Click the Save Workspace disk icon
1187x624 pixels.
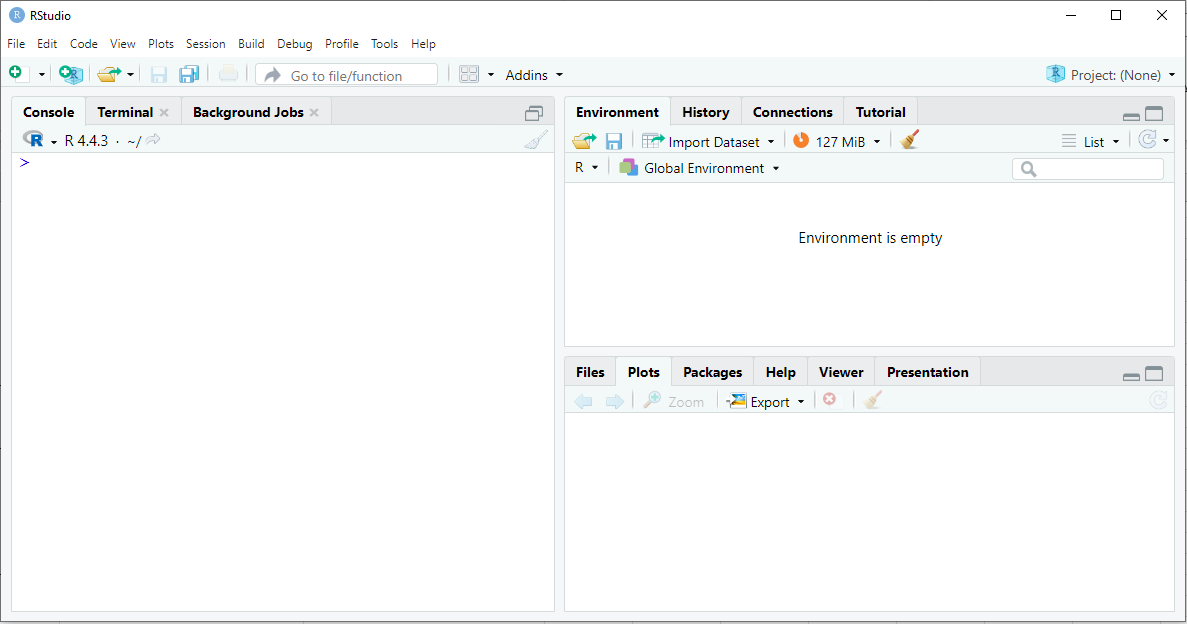pyautogui.click(x=614, y=141)
